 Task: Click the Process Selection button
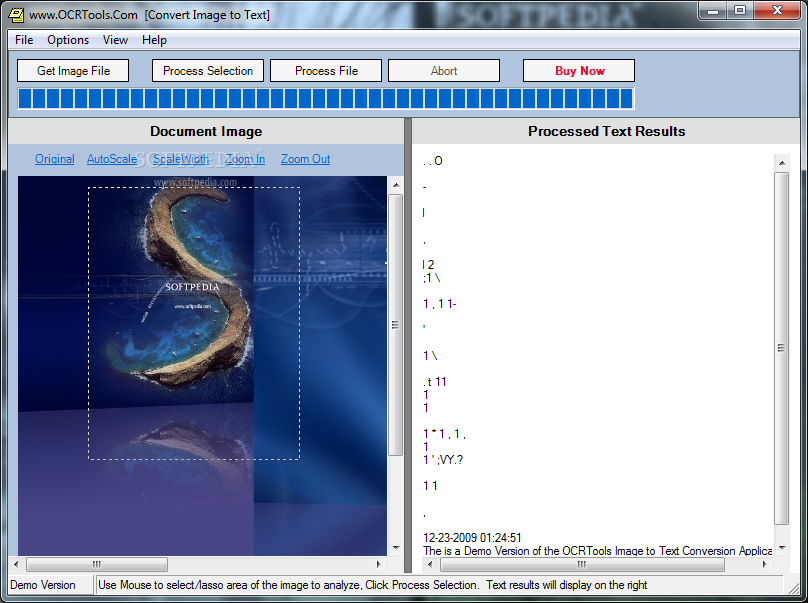click(x=208, y=71)
